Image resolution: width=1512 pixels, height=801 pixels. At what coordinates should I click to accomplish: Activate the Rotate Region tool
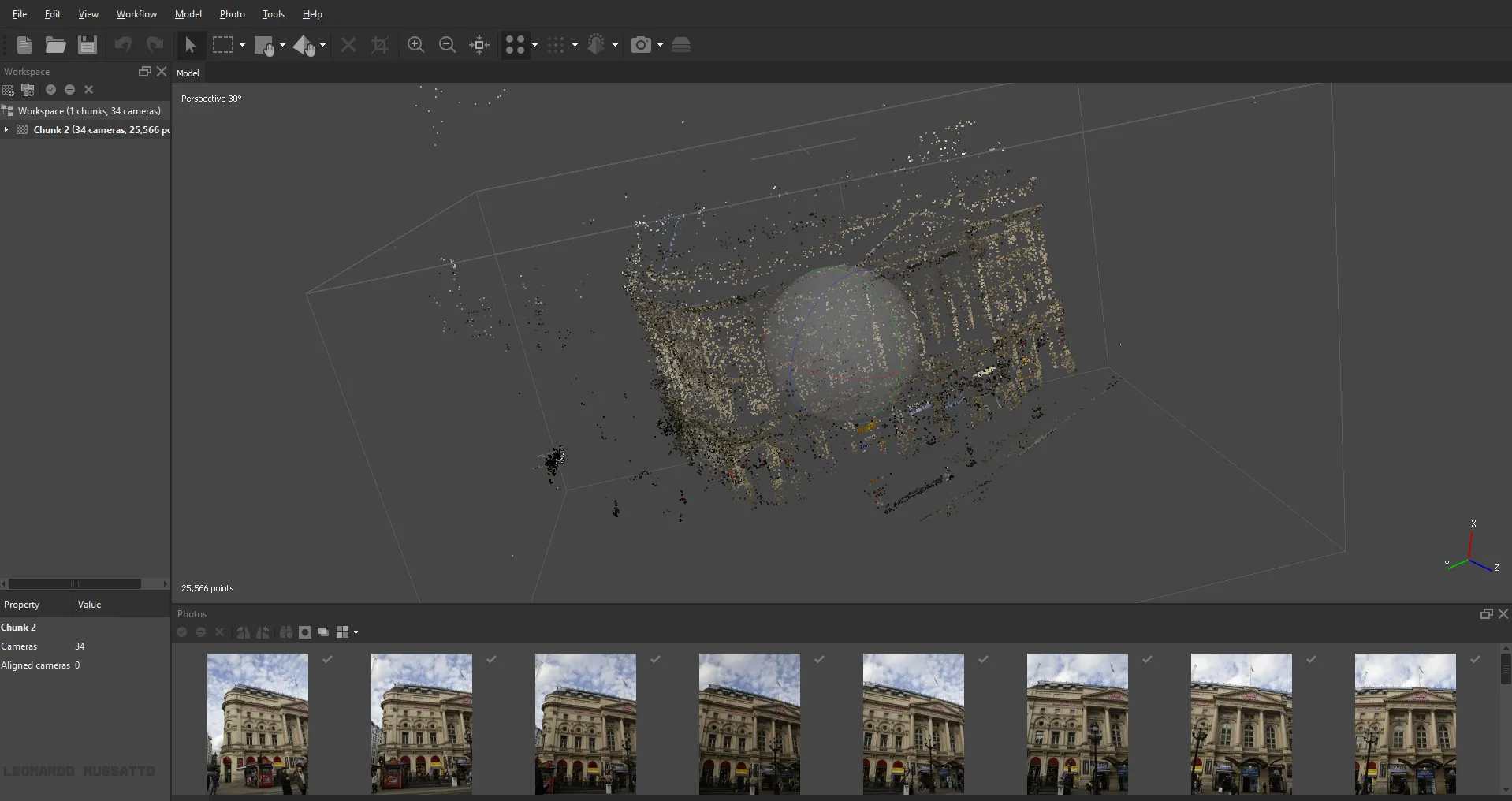(x=304, y=45)
